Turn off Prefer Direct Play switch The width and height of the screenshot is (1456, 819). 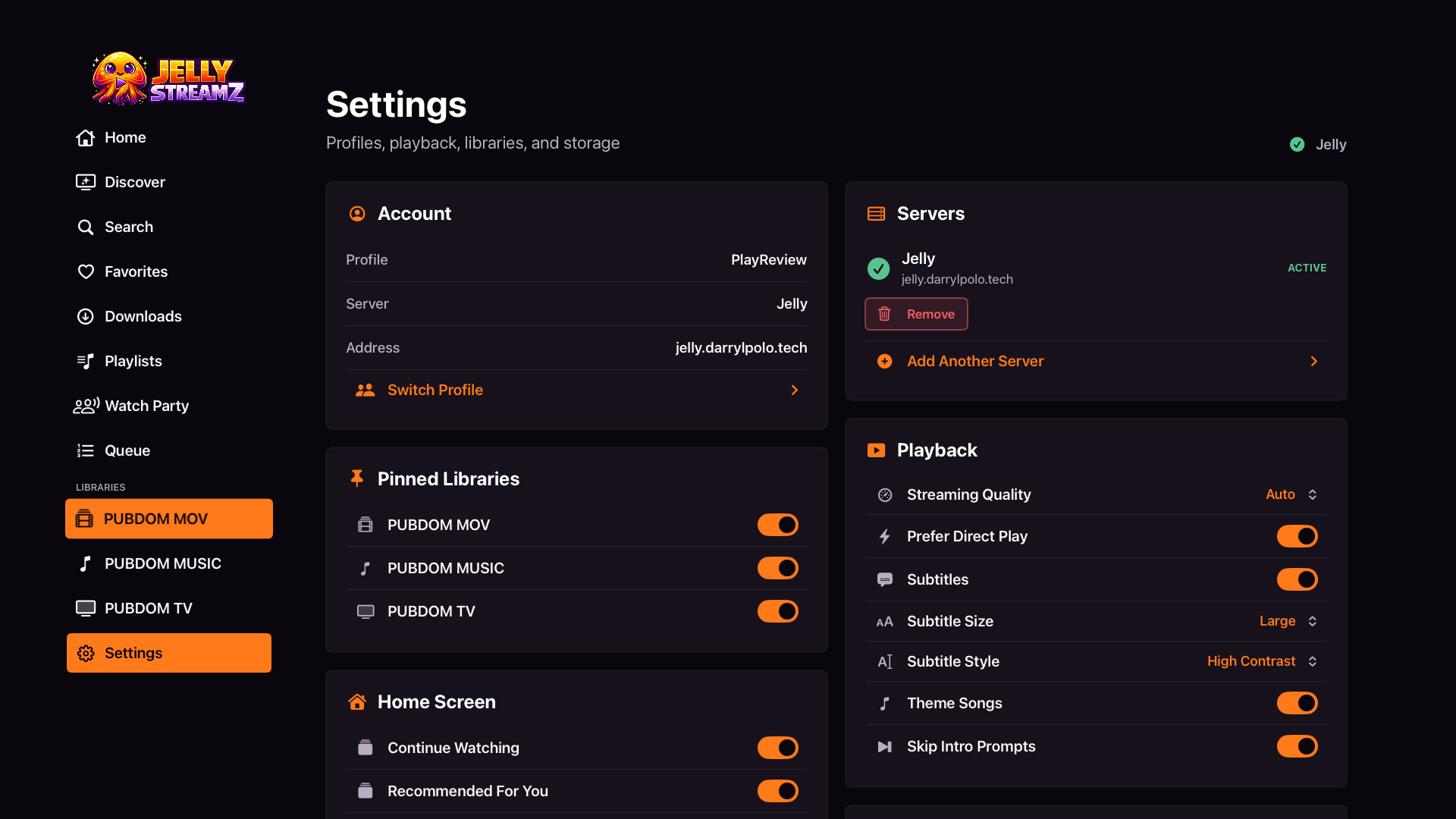click(1298, 536)
